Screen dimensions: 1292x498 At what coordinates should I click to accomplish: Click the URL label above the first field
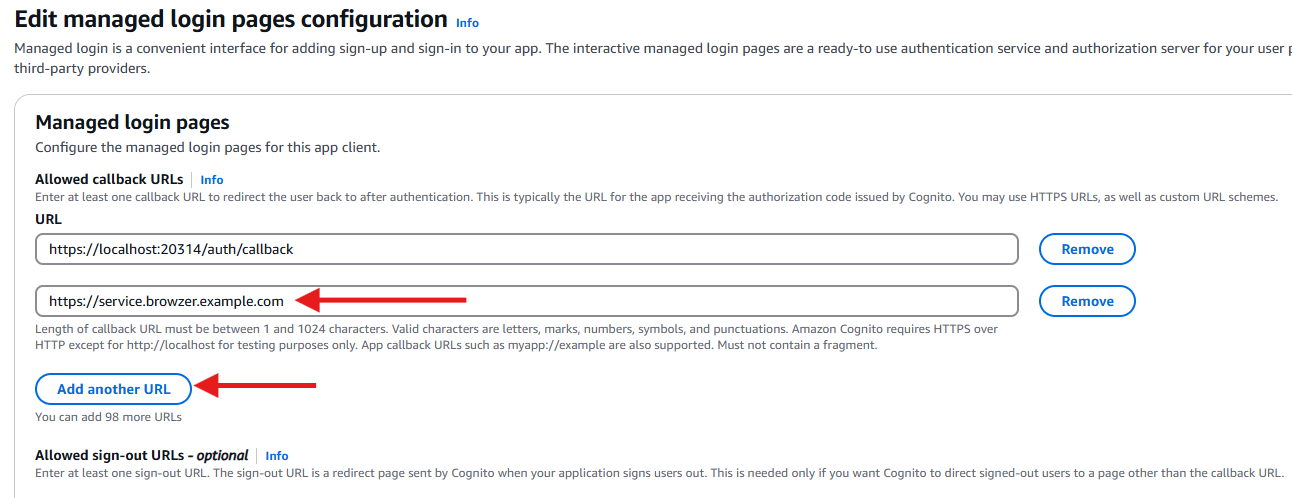coord(48,218)
